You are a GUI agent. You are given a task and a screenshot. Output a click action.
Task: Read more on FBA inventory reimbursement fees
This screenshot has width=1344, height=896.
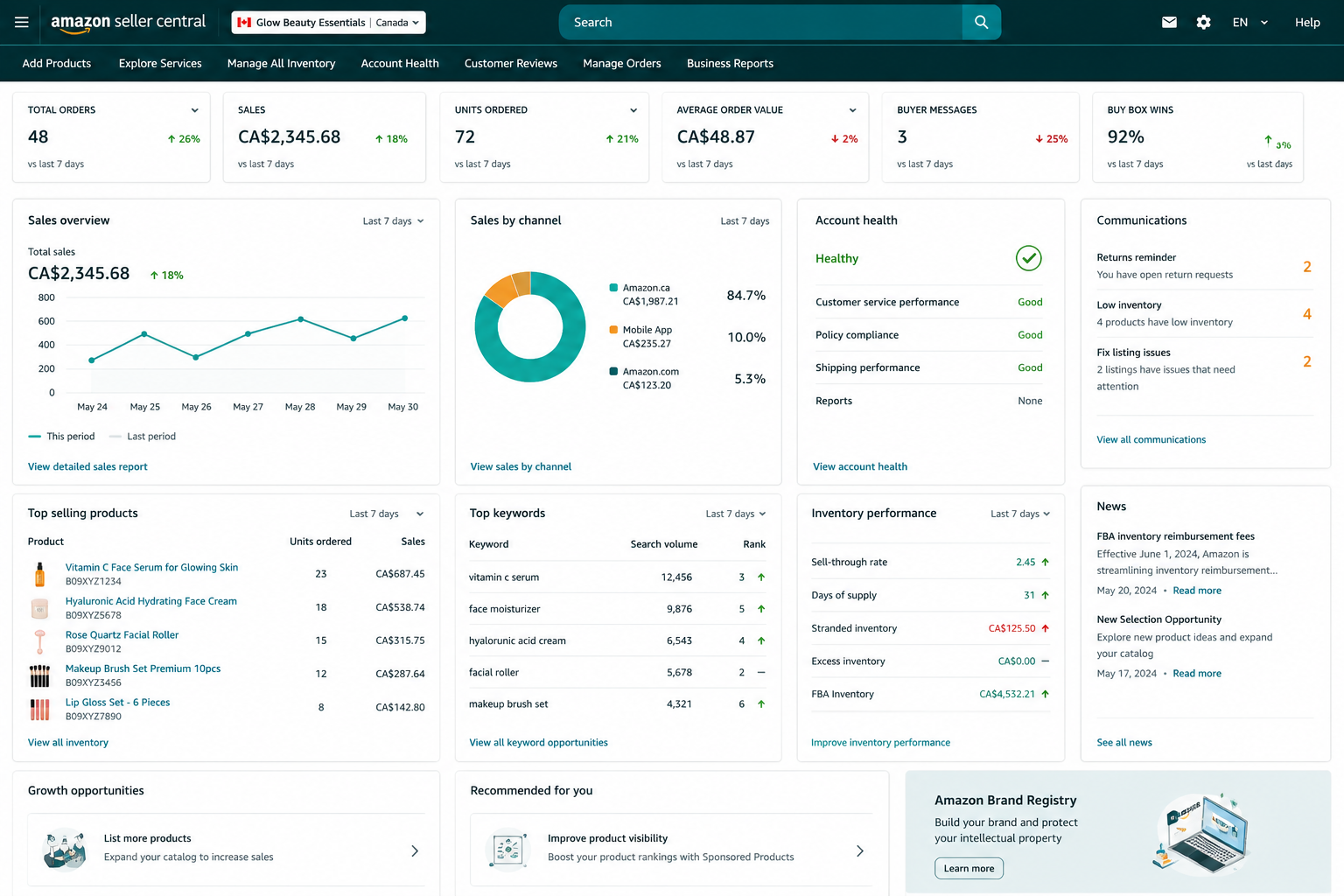1197,591
